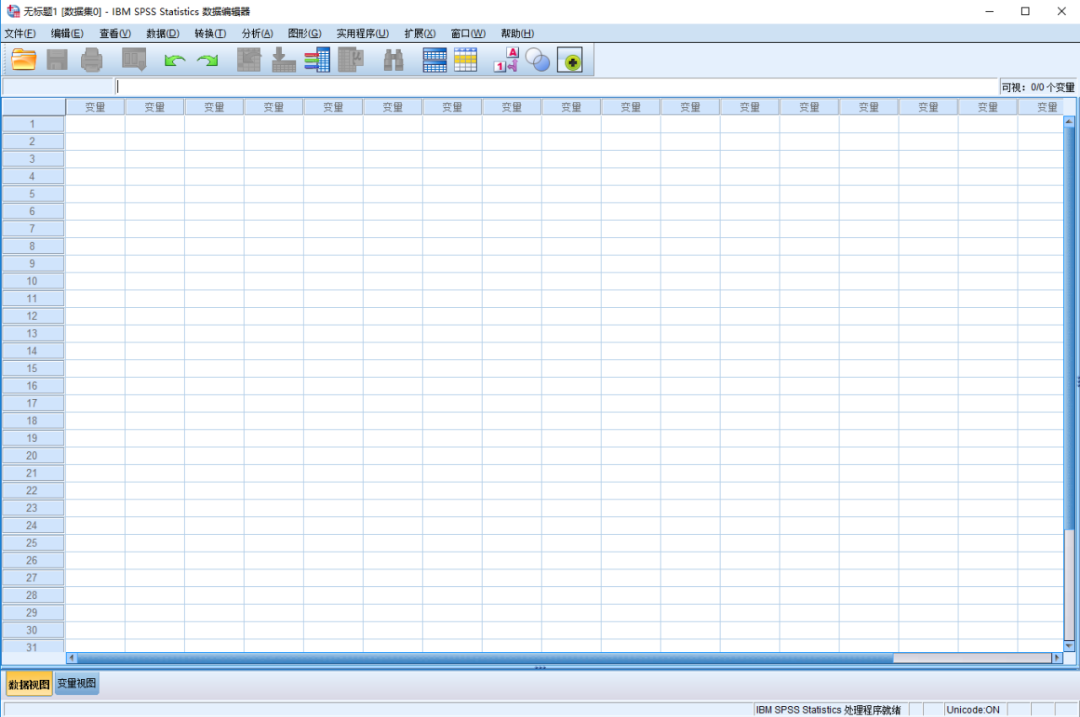
Task: Open customize toolbar plus icon
Action: pyautogui.click(x=570, y=61)
